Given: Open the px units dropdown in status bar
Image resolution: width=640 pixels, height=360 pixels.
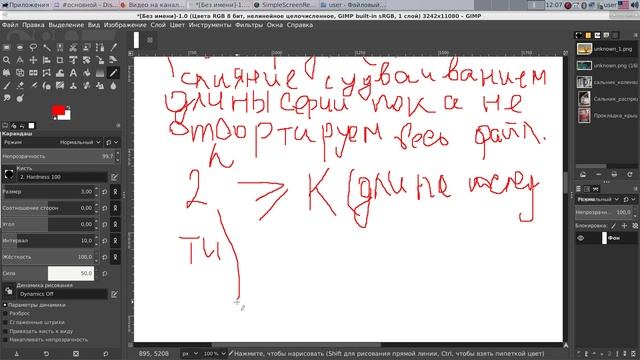Looking at the screenshot, I should point(190,353).
